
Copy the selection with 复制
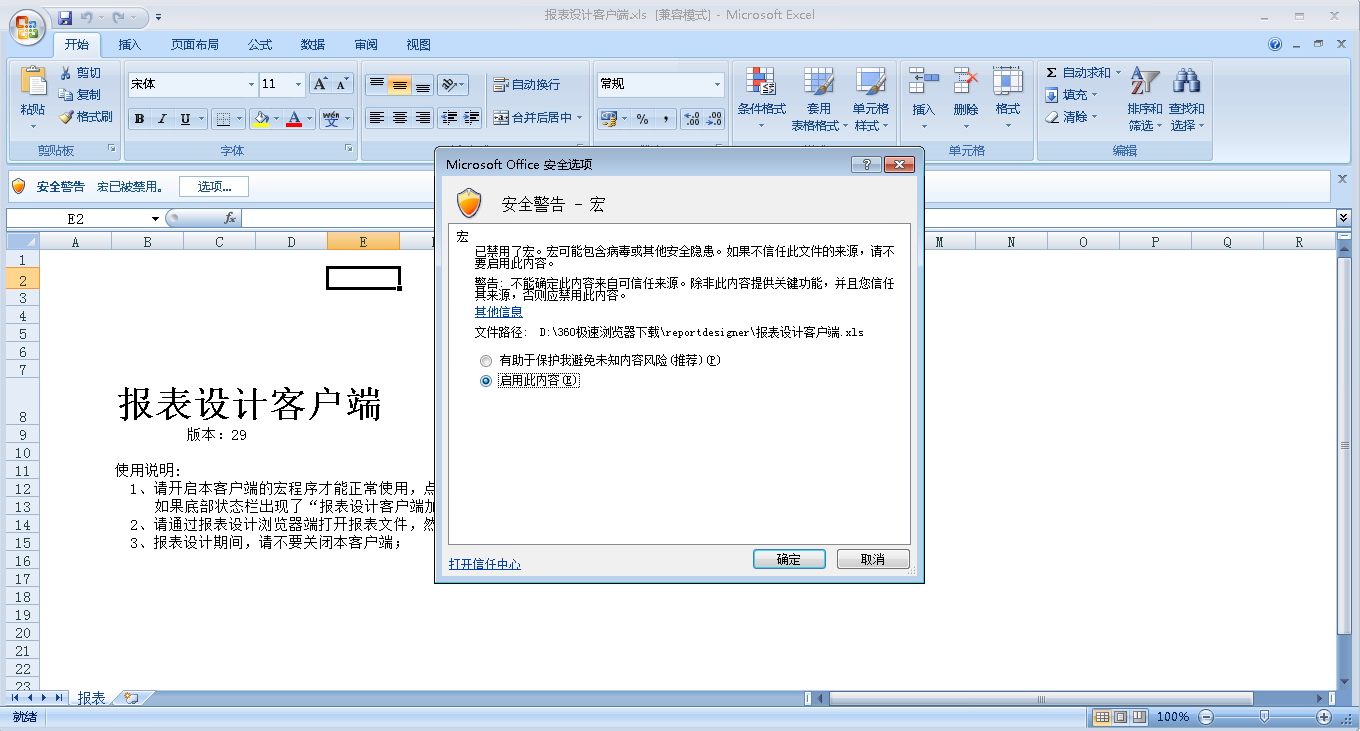[80, 95]
